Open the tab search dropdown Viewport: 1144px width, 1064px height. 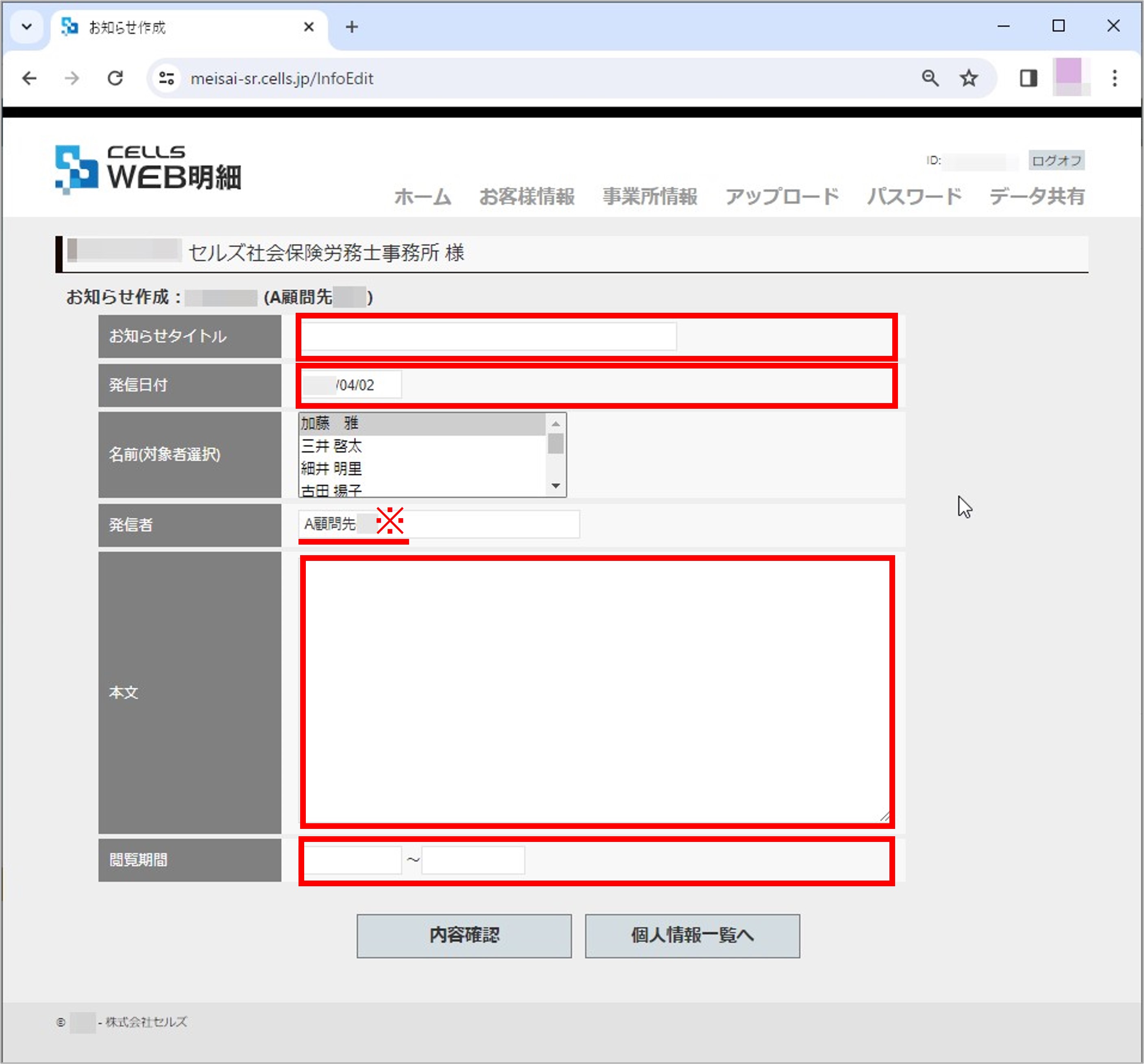point(26,27)
